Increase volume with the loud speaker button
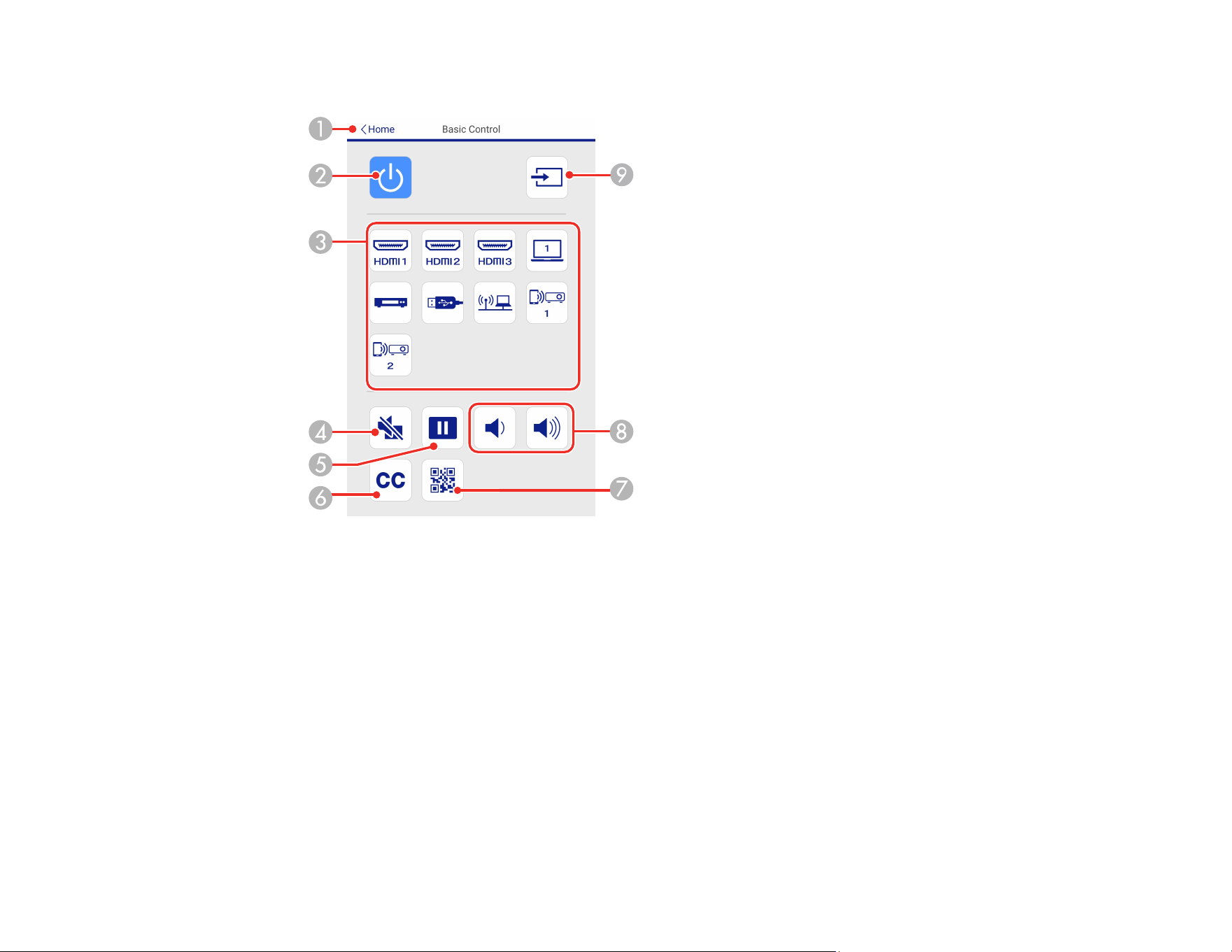Screen dimensions: 1232x952 [547, 428]
